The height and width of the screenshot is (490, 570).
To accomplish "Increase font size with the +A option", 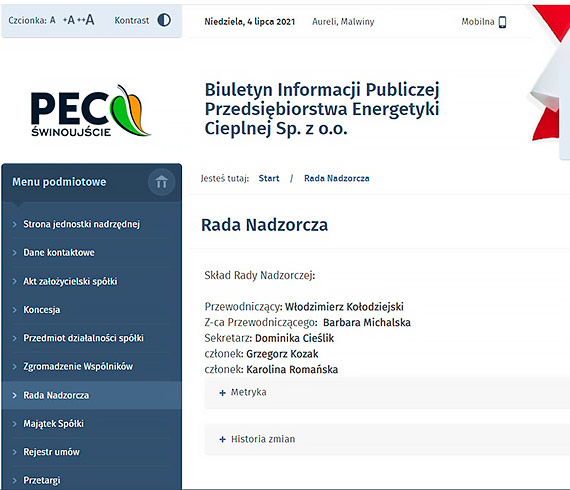I will point(69,20).
